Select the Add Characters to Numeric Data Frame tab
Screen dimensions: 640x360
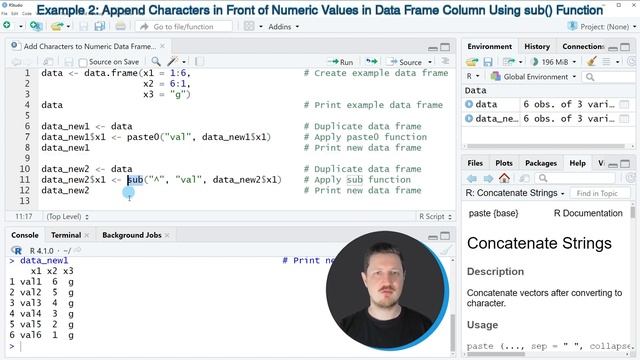point(89,46)
